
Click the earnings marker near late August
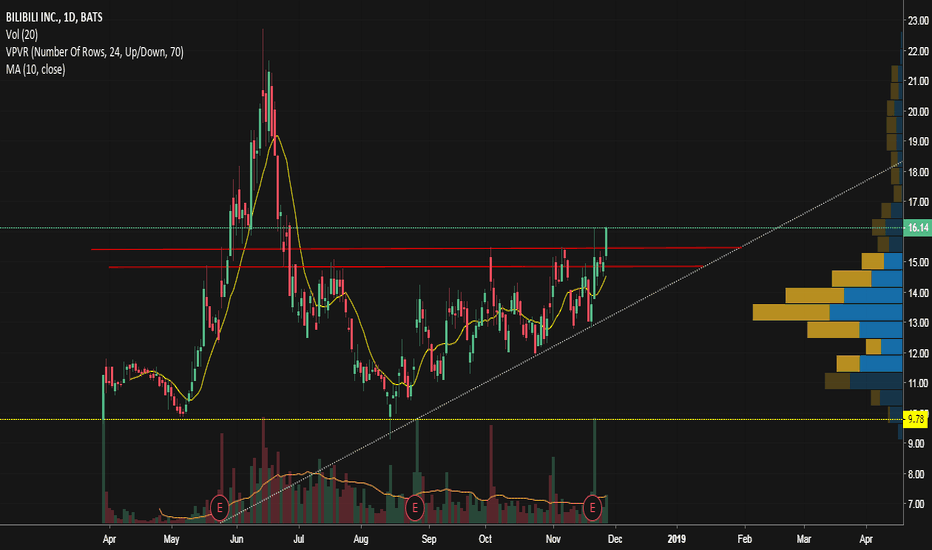click(414, 508)
